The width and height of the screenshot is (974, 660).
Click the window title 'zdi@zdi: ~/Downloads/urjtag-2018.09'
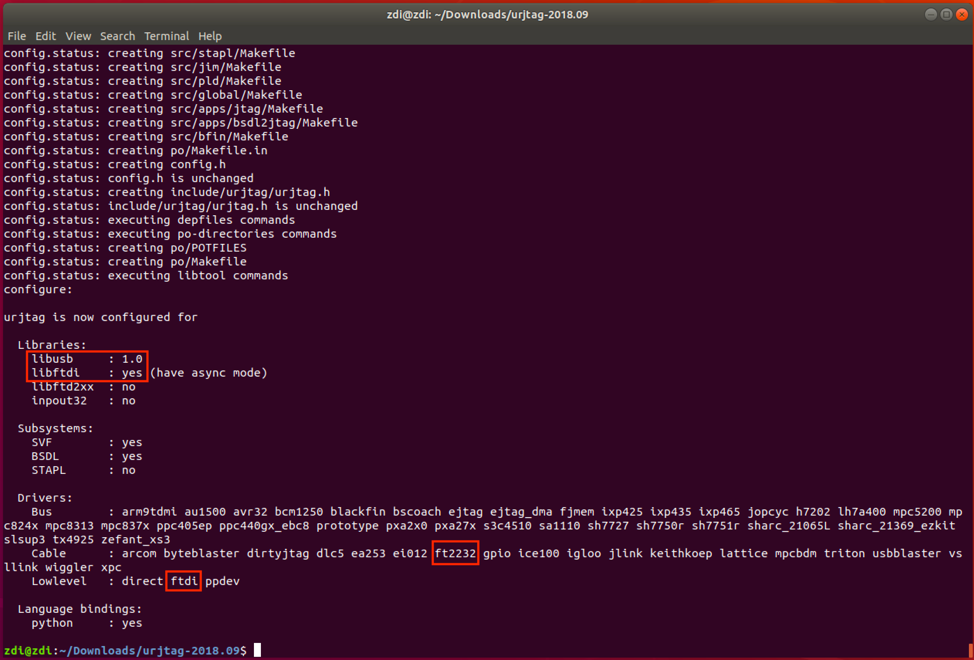point(487,14)
